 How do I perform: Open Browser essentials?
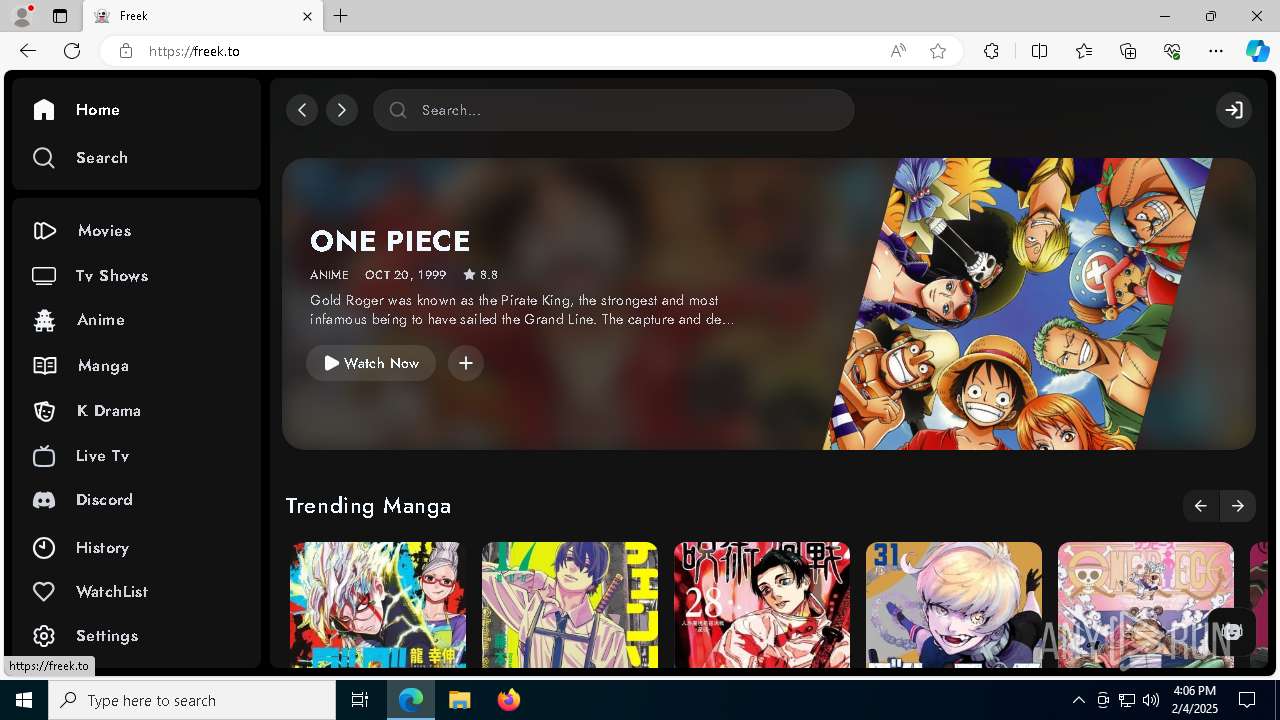tap(1172, 51)
